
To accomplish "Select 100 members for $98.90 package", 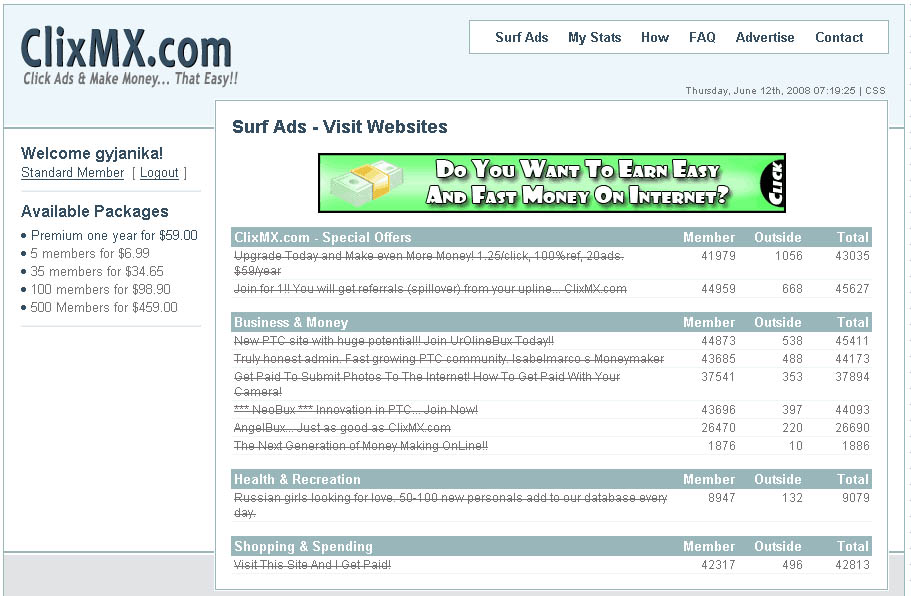I will point(101,289).
